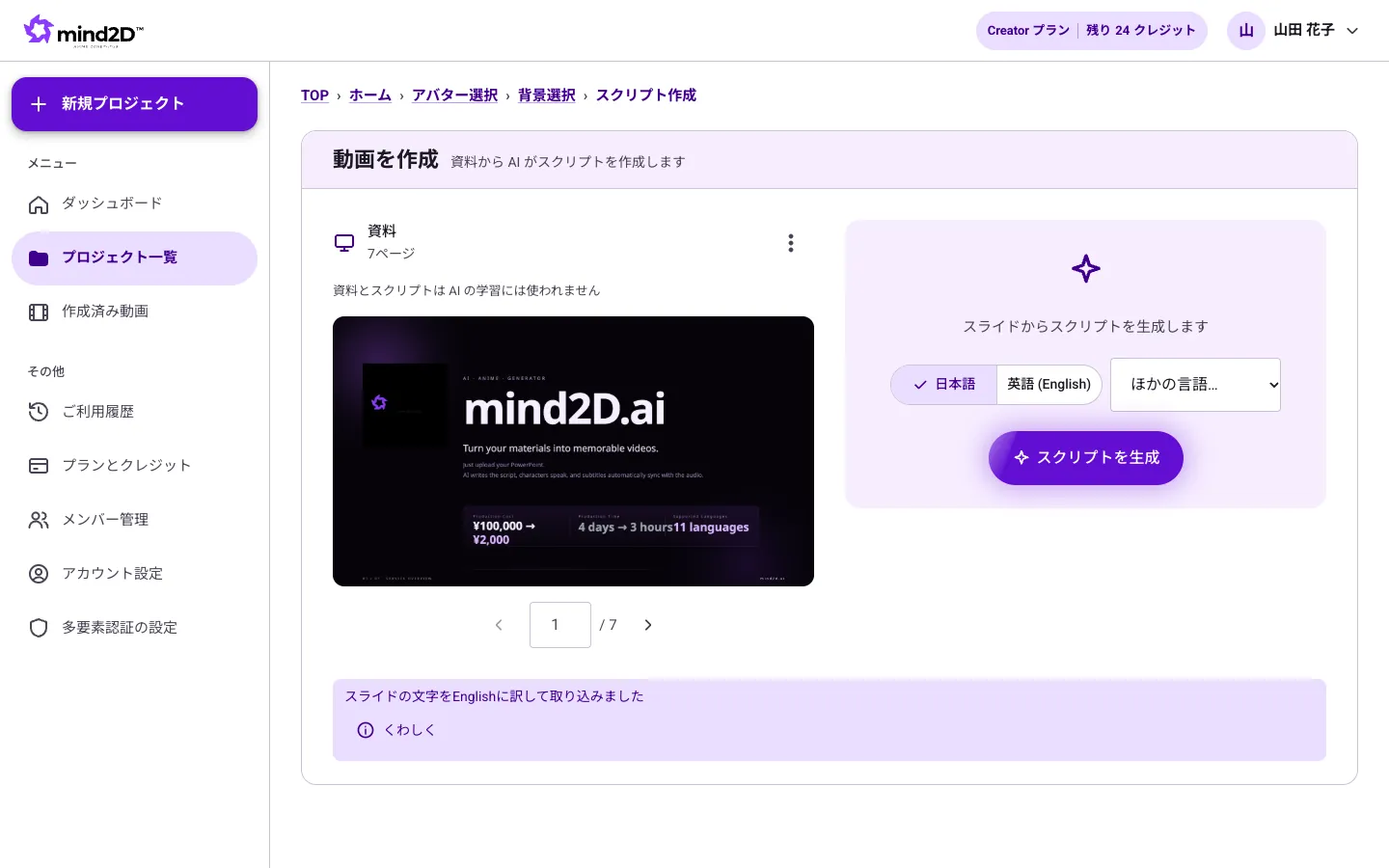
Task: Go to next slide page arrow
Action: [x=648, y=625]
